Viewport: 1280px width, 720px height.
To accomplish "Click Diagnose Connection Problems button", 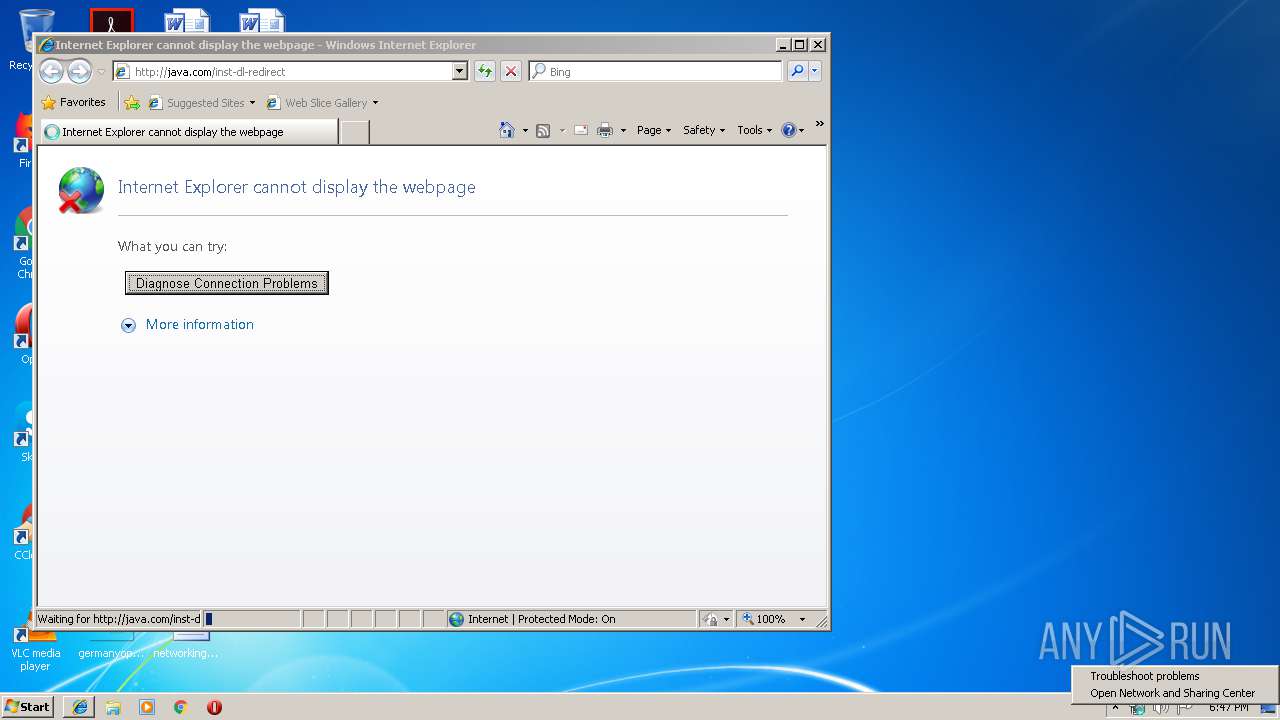I will click(227, 283).
